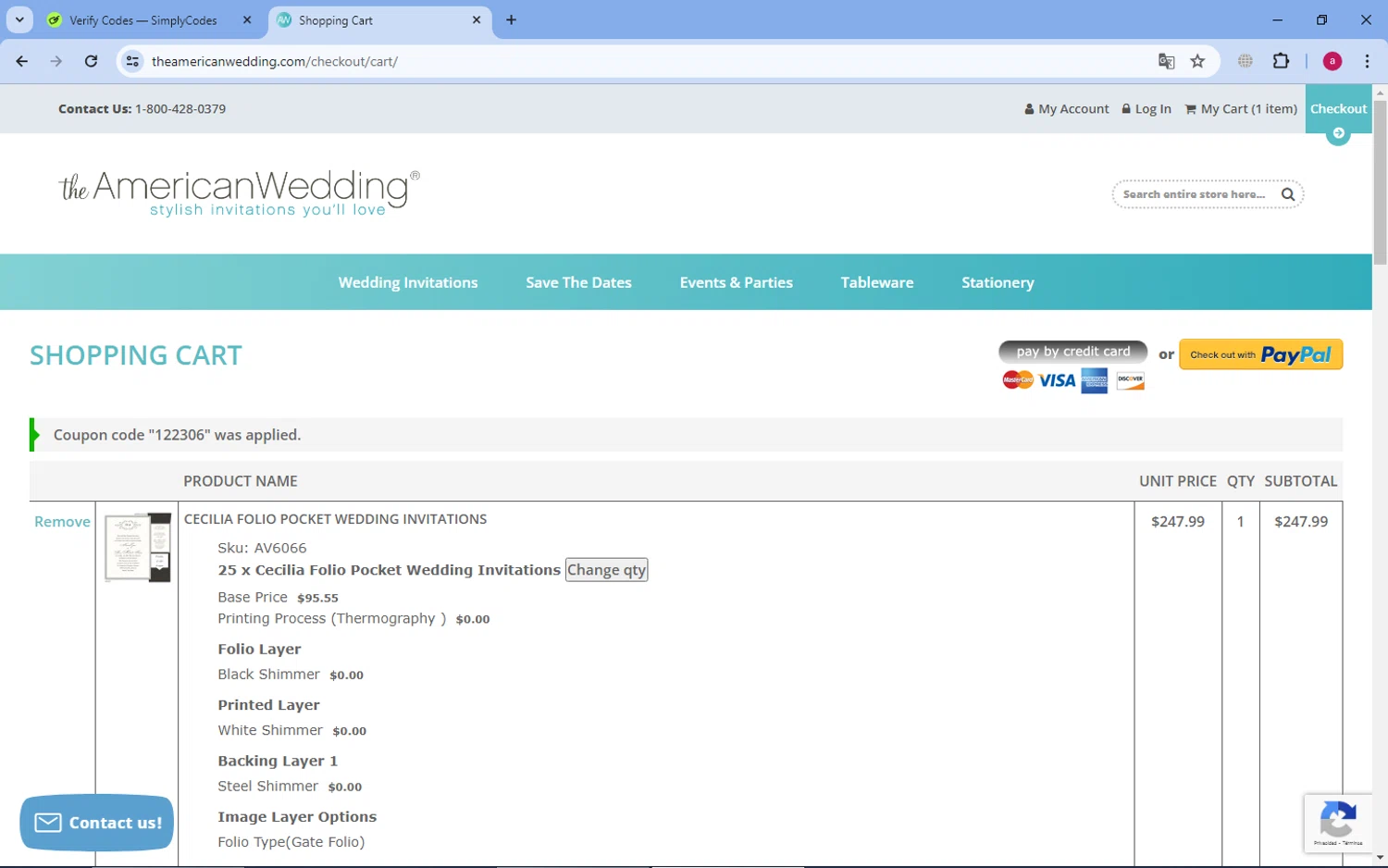Click the address bar URL
The height and width of the screenshot is (868, 1388).
[275, 61]
